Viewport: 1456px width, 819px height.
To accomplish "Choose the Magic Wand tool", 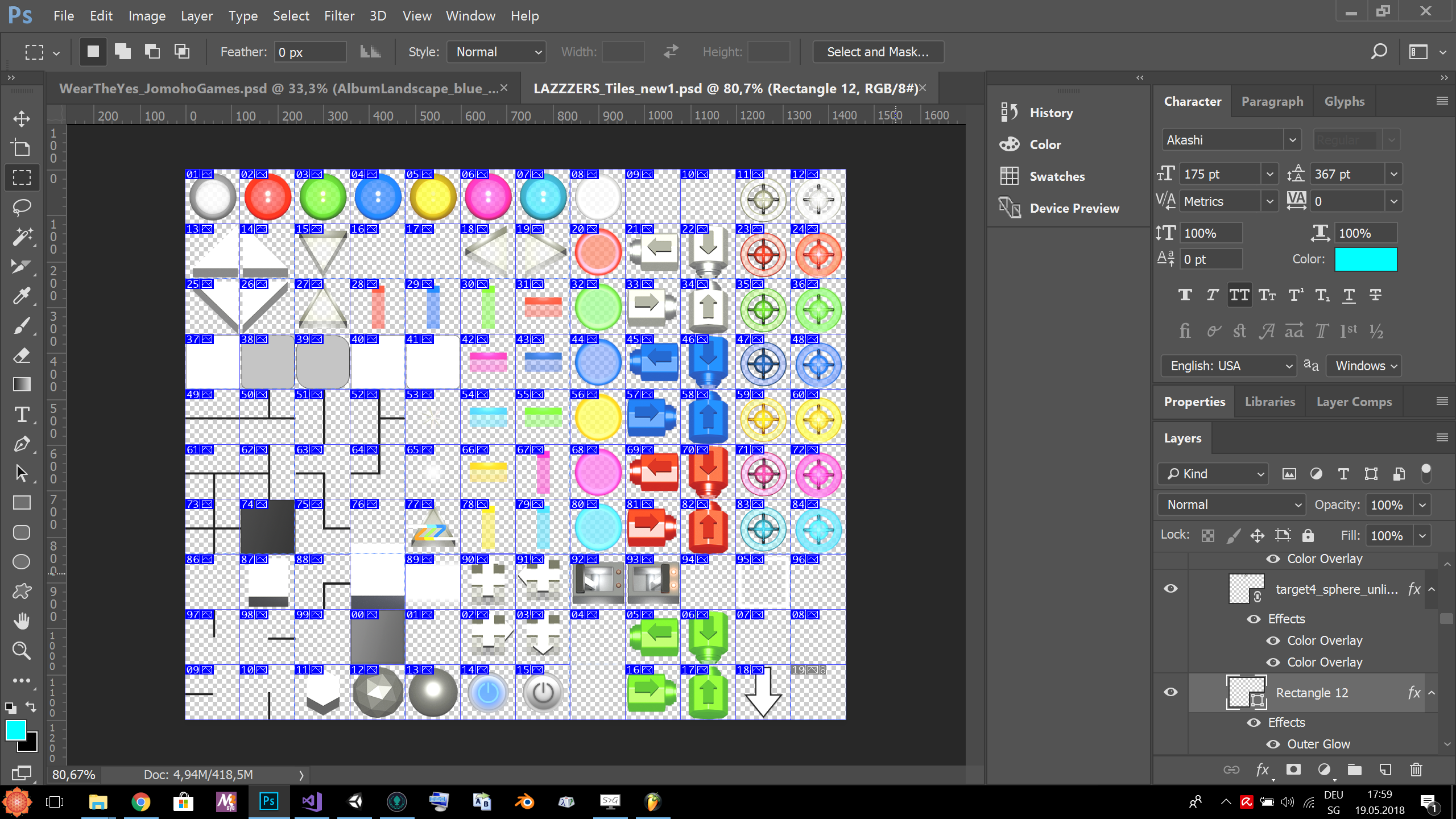I will (x=22, y=237).
